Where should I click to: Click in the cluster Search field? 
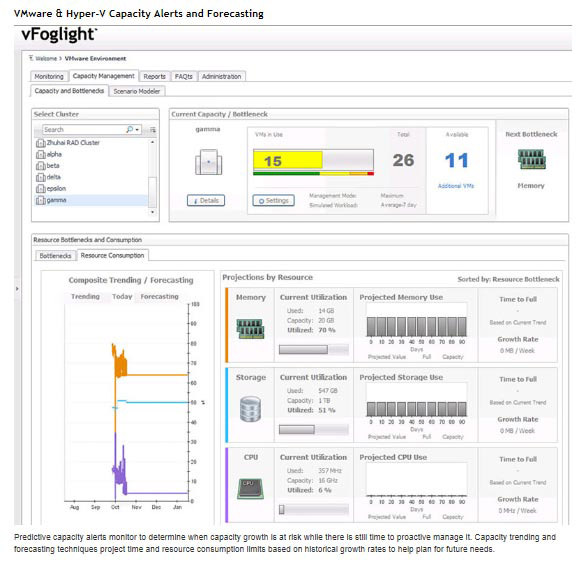(84, 130)
